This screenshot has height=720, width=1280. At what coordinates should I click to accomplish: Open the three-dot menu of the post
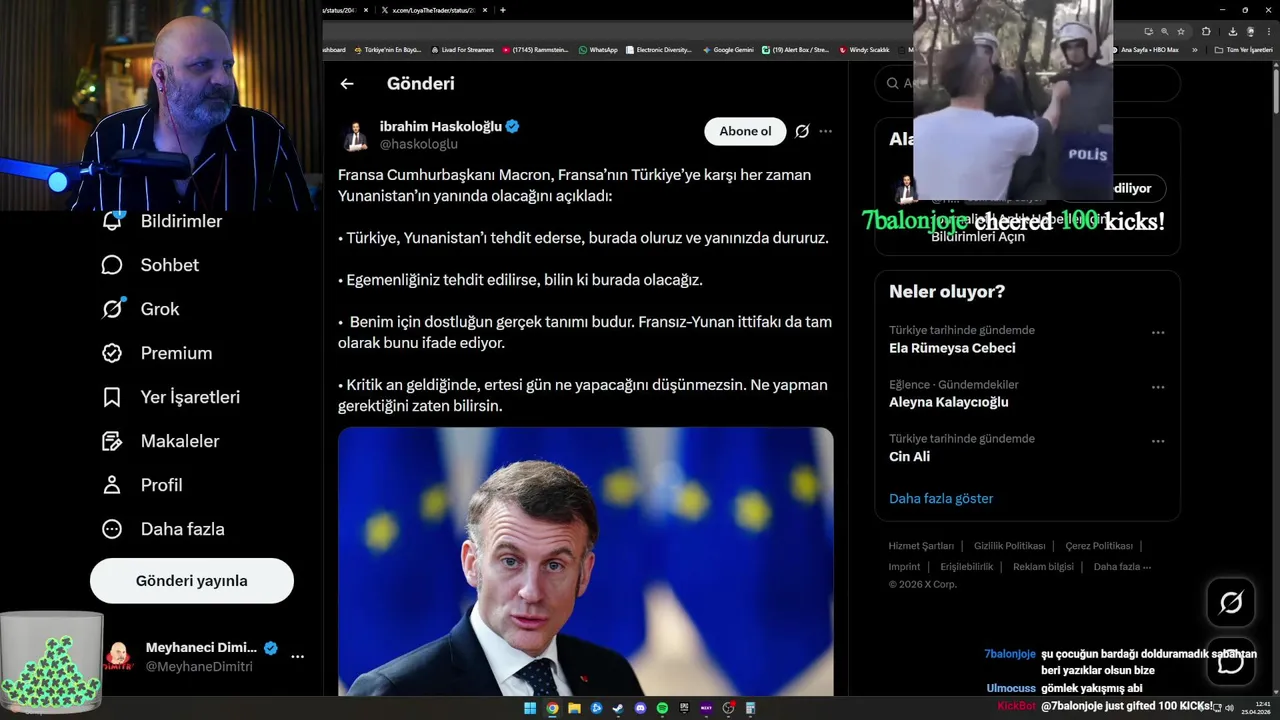(825, 131)
